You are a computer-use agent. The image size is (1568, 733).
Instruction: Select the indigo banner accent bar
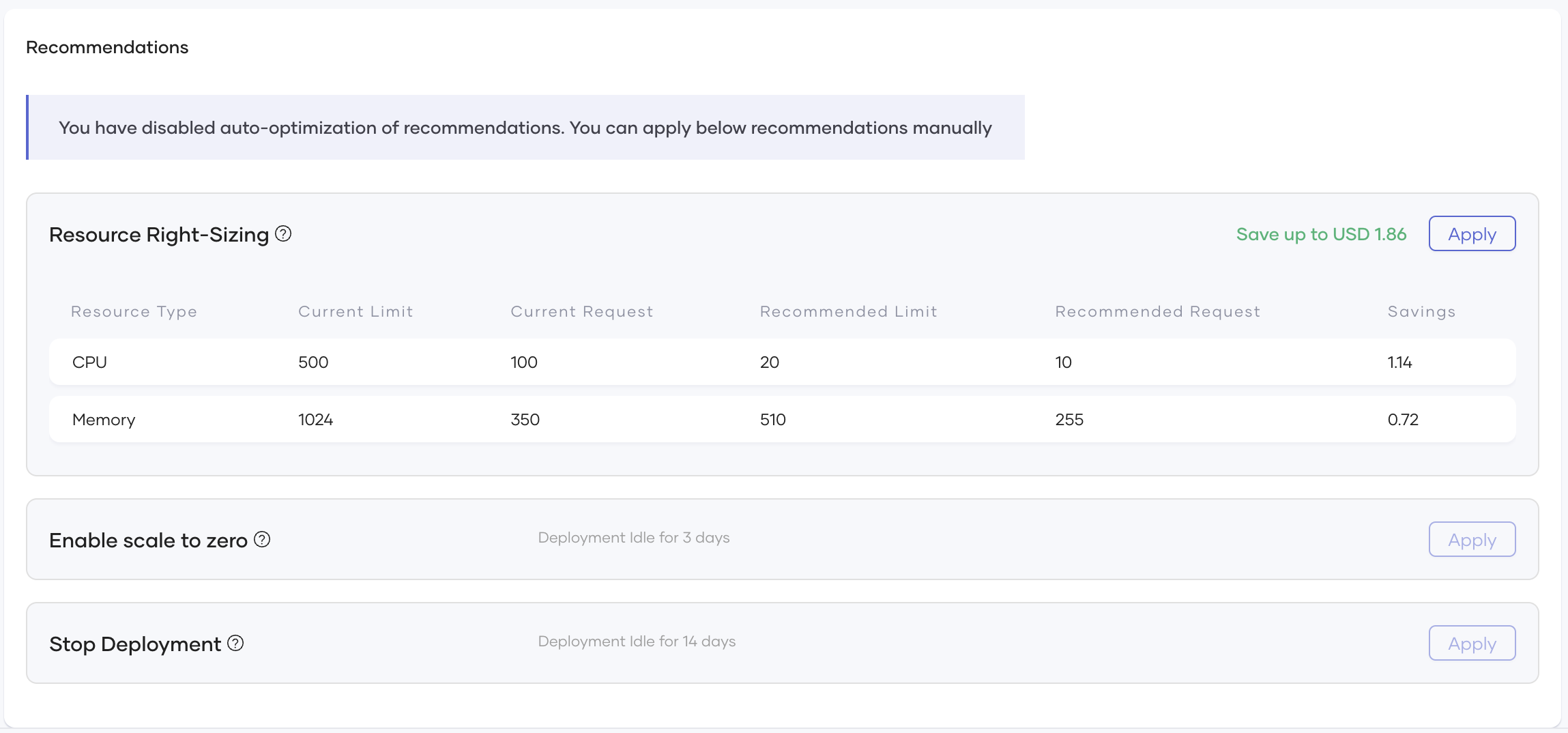pos(29,127)
